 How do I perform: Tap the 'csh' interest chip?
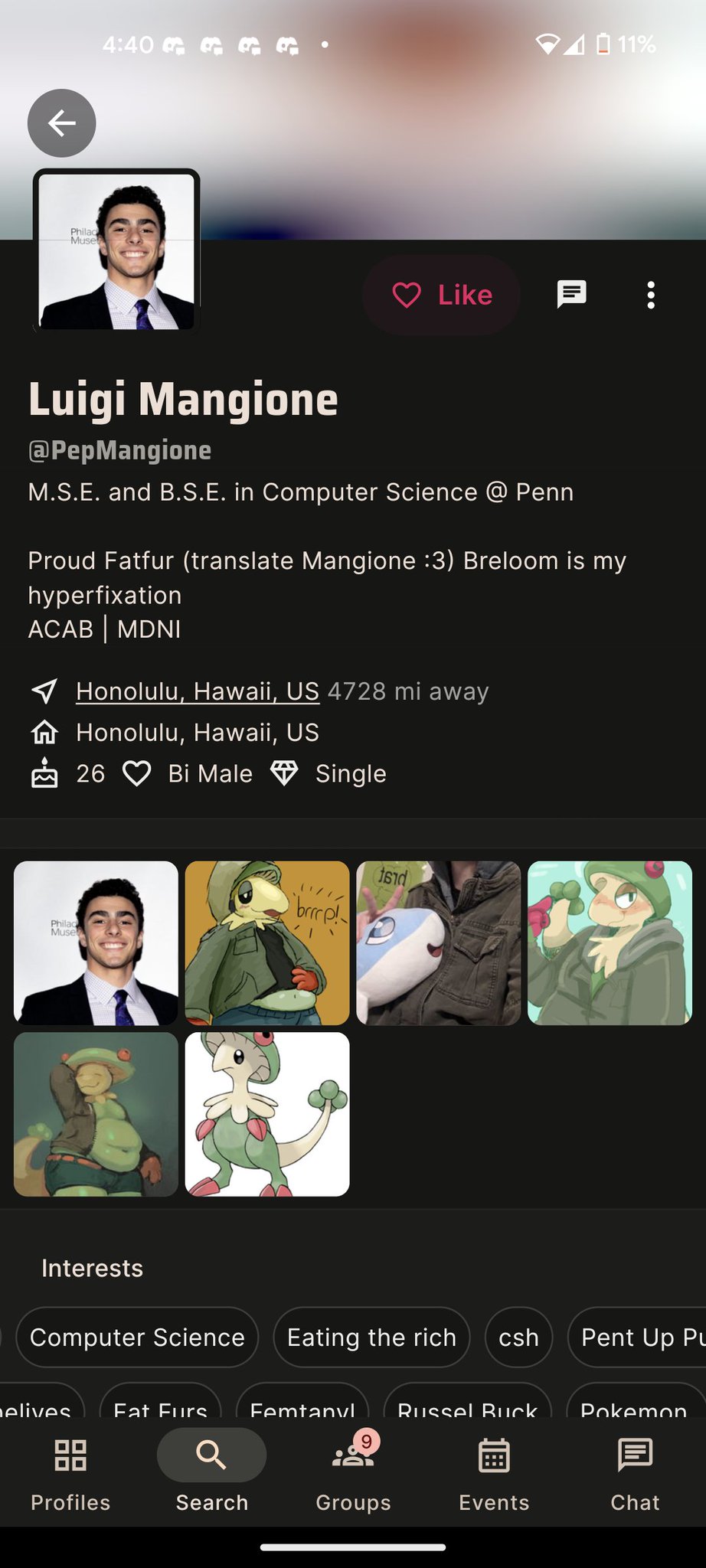tap(518, 1338)
